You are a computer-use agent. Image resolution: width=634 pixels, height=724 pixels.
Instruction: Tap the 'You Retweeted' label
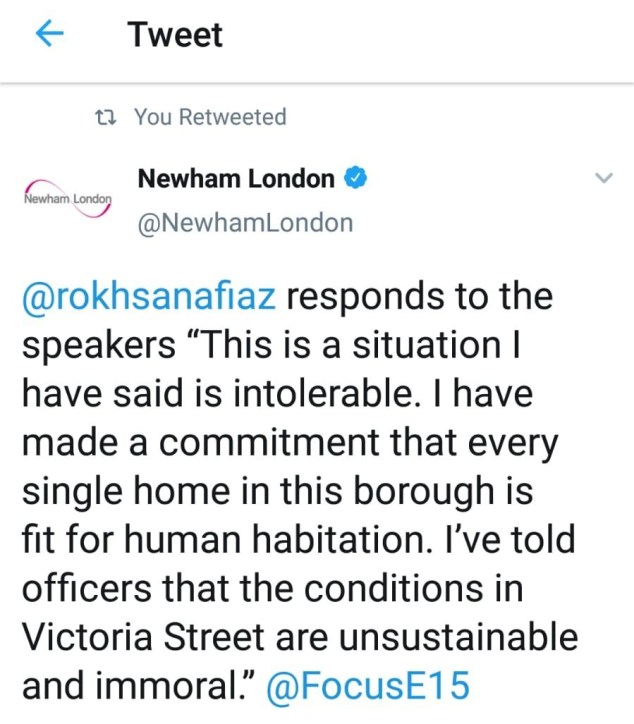[x=210, y=117]
